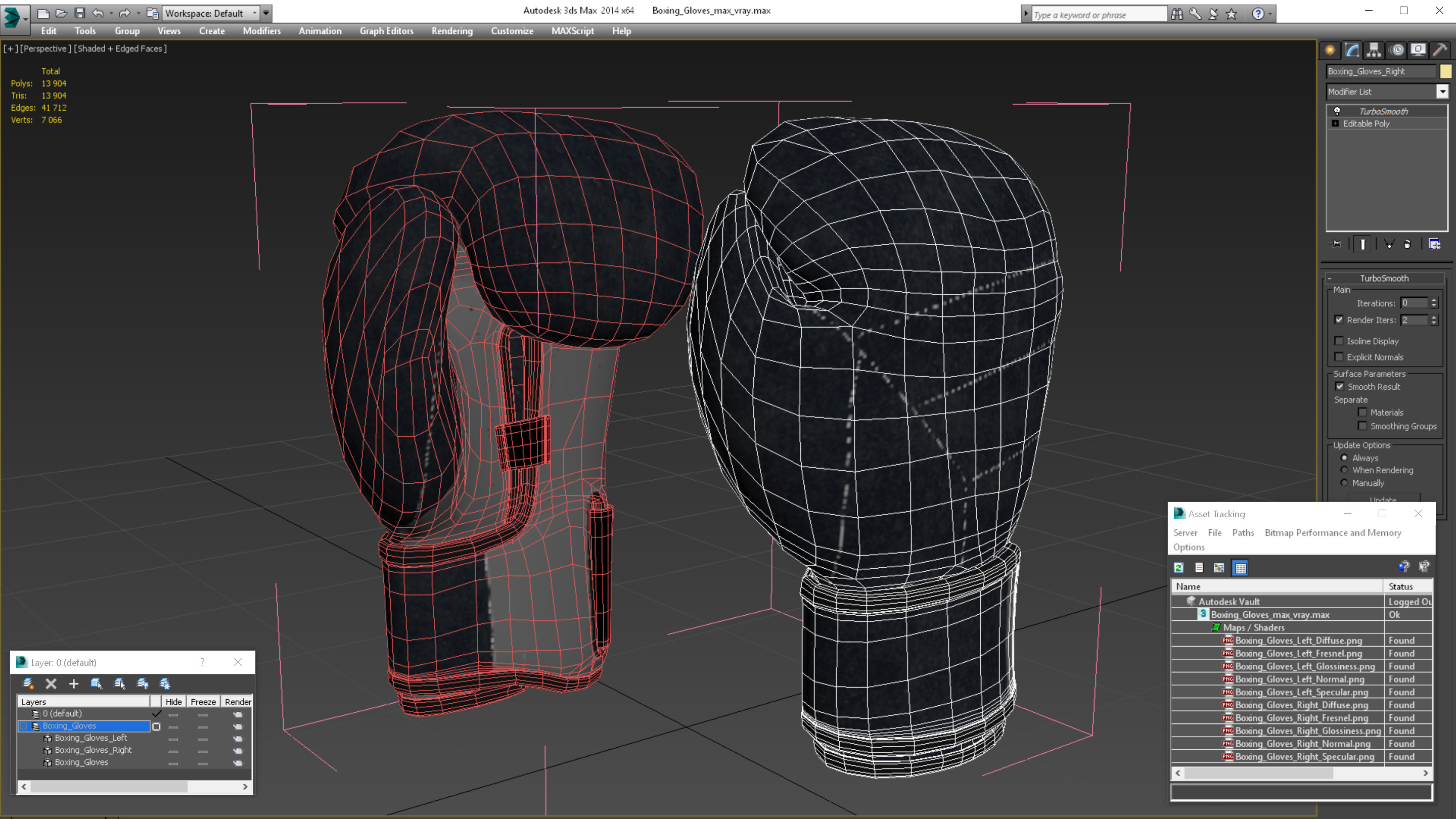Click Hide/Unhide All Layers icon
The image size is (1456, 819).
click(x=143, y=684)
